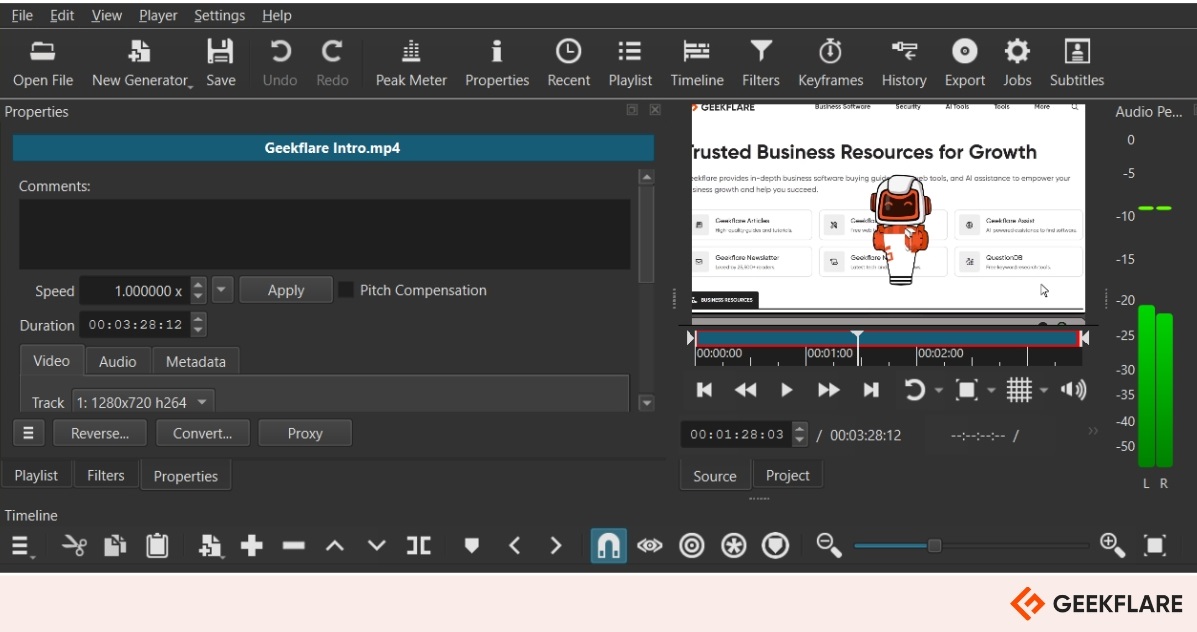The height and width of the screenshot is (632, 1197).
Task: Play the video in the player
Action: point(786,390)
